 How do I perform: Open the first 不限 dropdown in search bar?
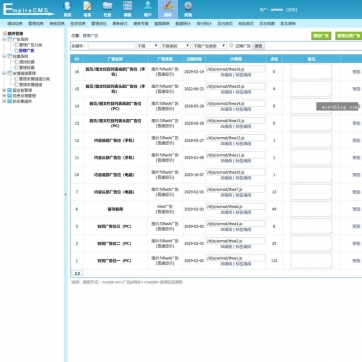pos(147,46)
